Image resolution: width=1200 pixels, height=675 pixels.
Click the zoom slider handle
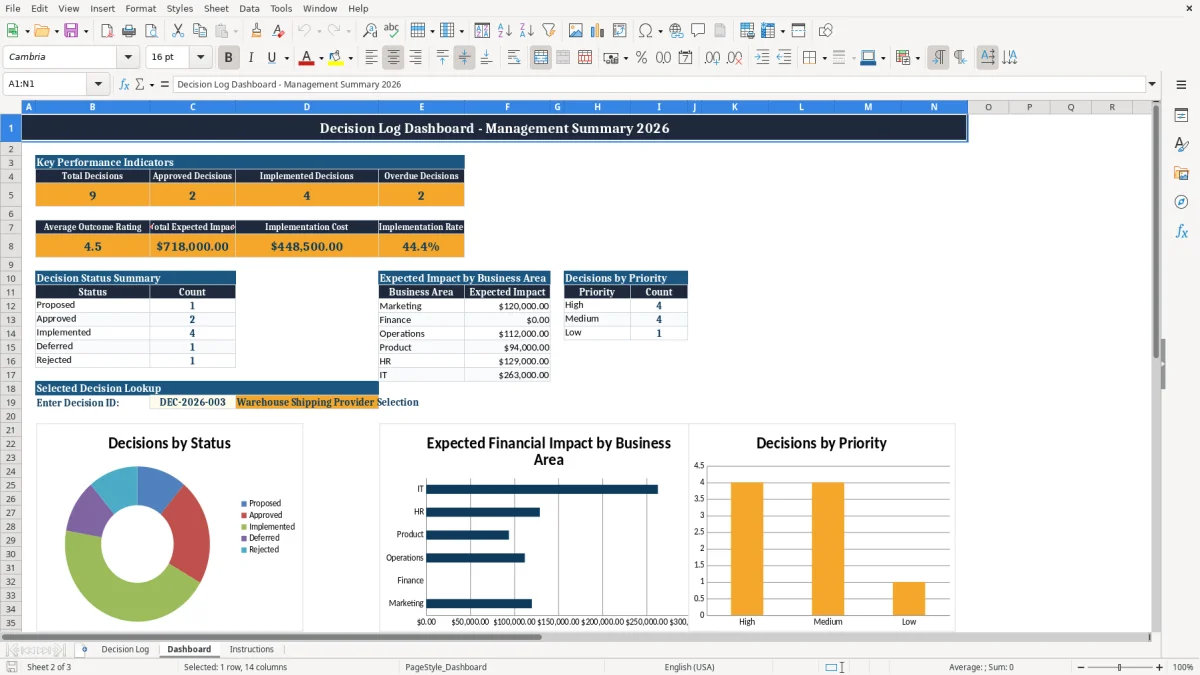pyautogui.click(x=1119, y=667)
